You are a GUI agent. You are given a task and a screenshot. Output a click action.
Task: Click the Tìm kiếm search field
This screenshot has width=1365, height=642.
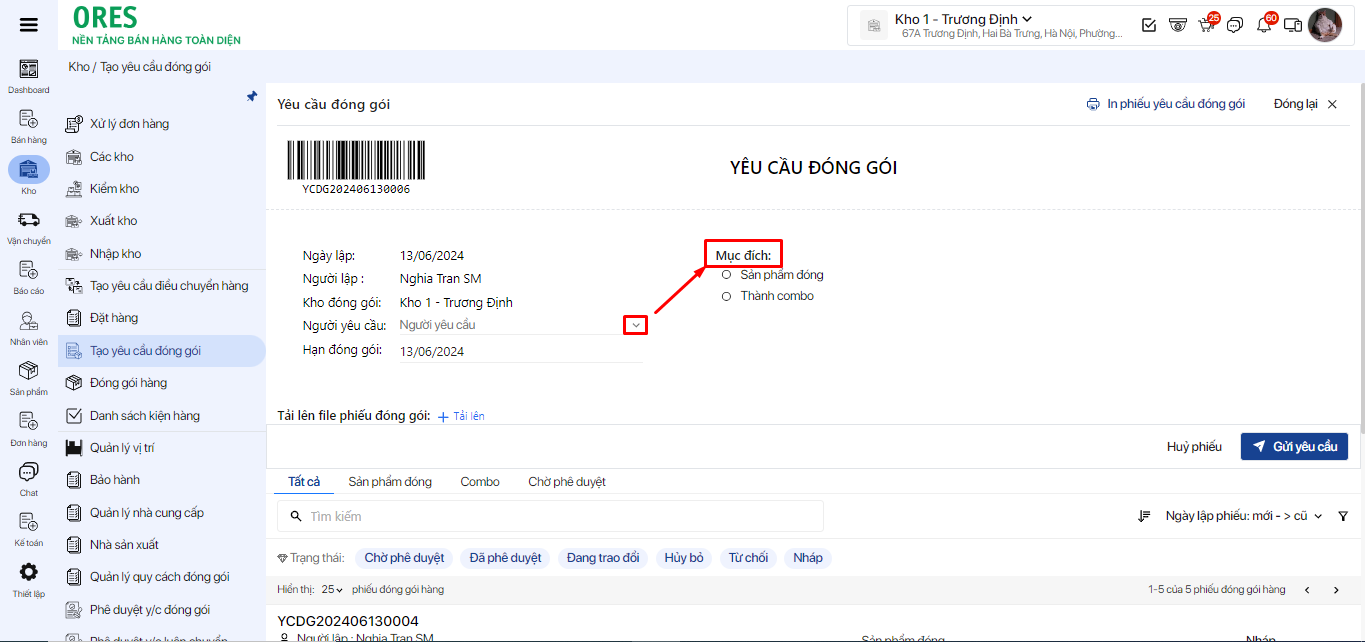(560, 516)
